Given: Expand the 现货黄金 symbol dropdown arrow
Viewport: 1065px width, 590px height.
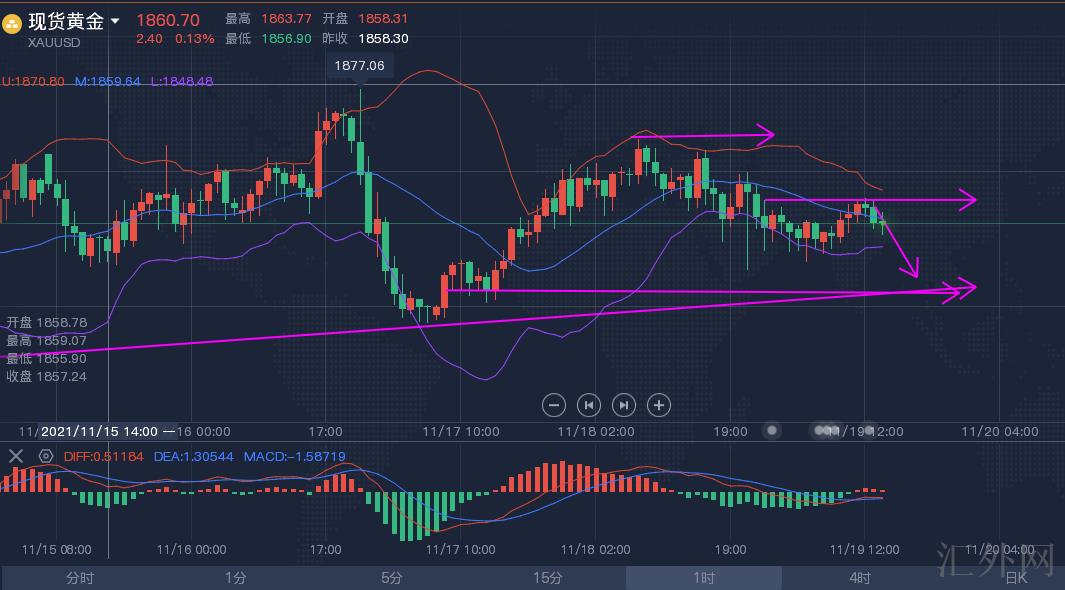Looking at the screenshot, I should (x=115, y=21).
